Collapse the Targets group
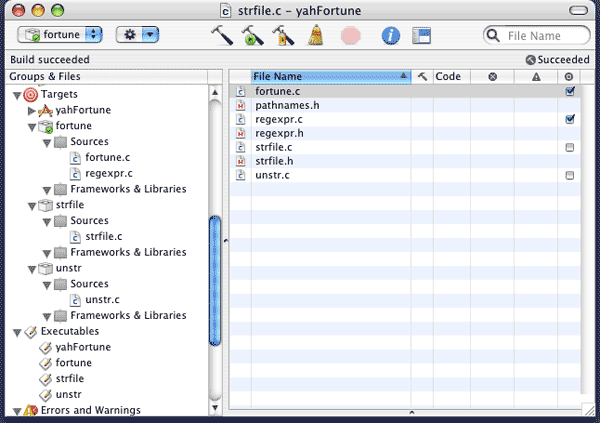Viewport: 600px width, 423px height. coord(17,95)
